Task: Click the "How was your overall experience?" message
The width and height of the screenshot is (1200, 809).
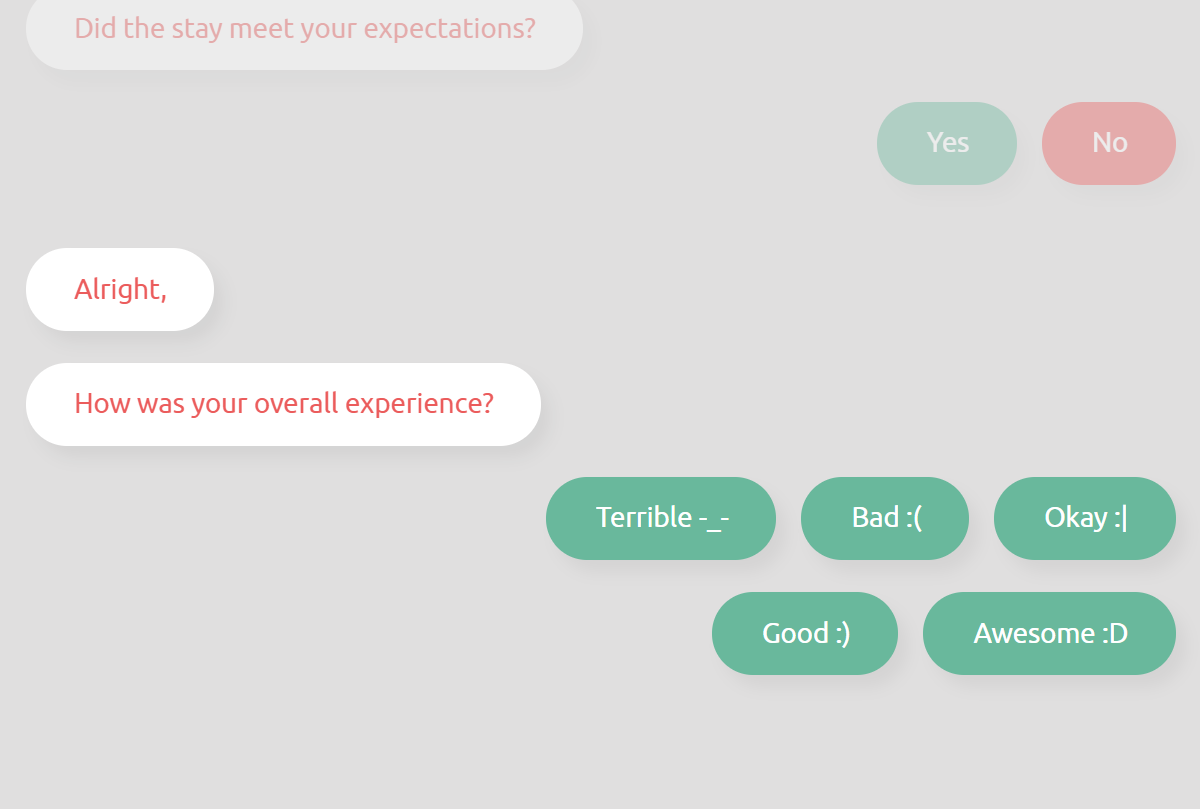Action: 283,404
